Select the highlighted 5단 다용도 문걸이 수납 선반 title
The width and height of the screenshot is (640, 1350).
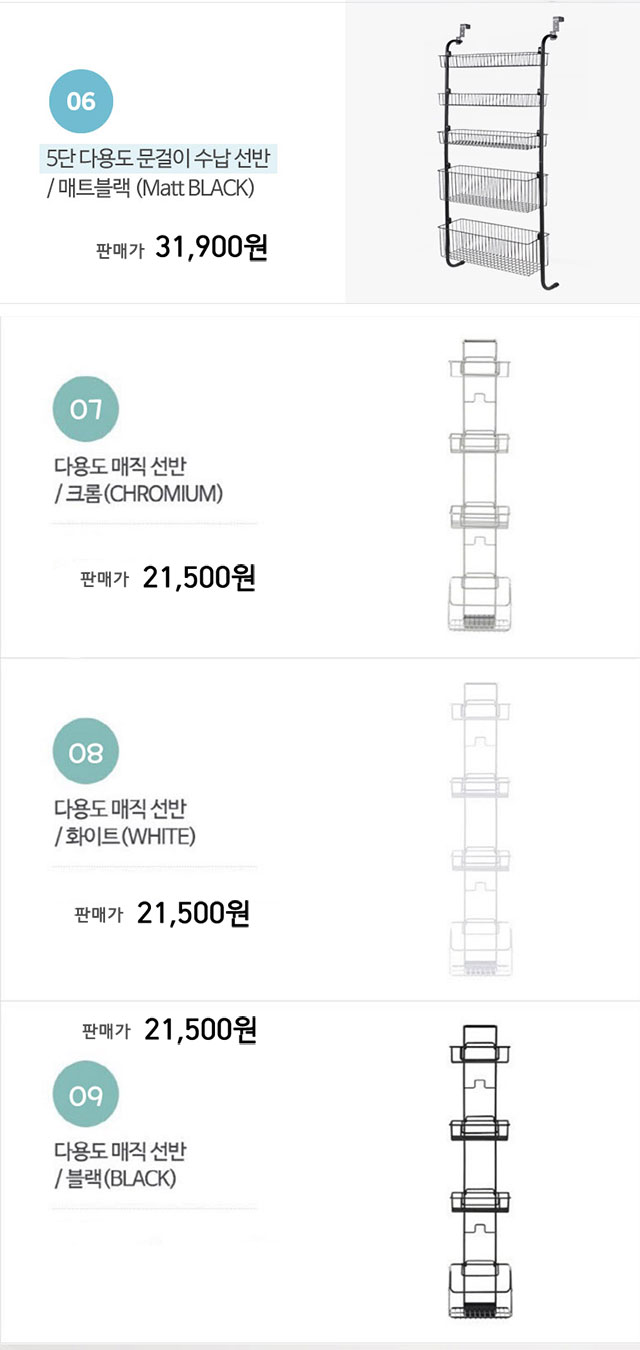pyautogui.click(x=162, y=158)
